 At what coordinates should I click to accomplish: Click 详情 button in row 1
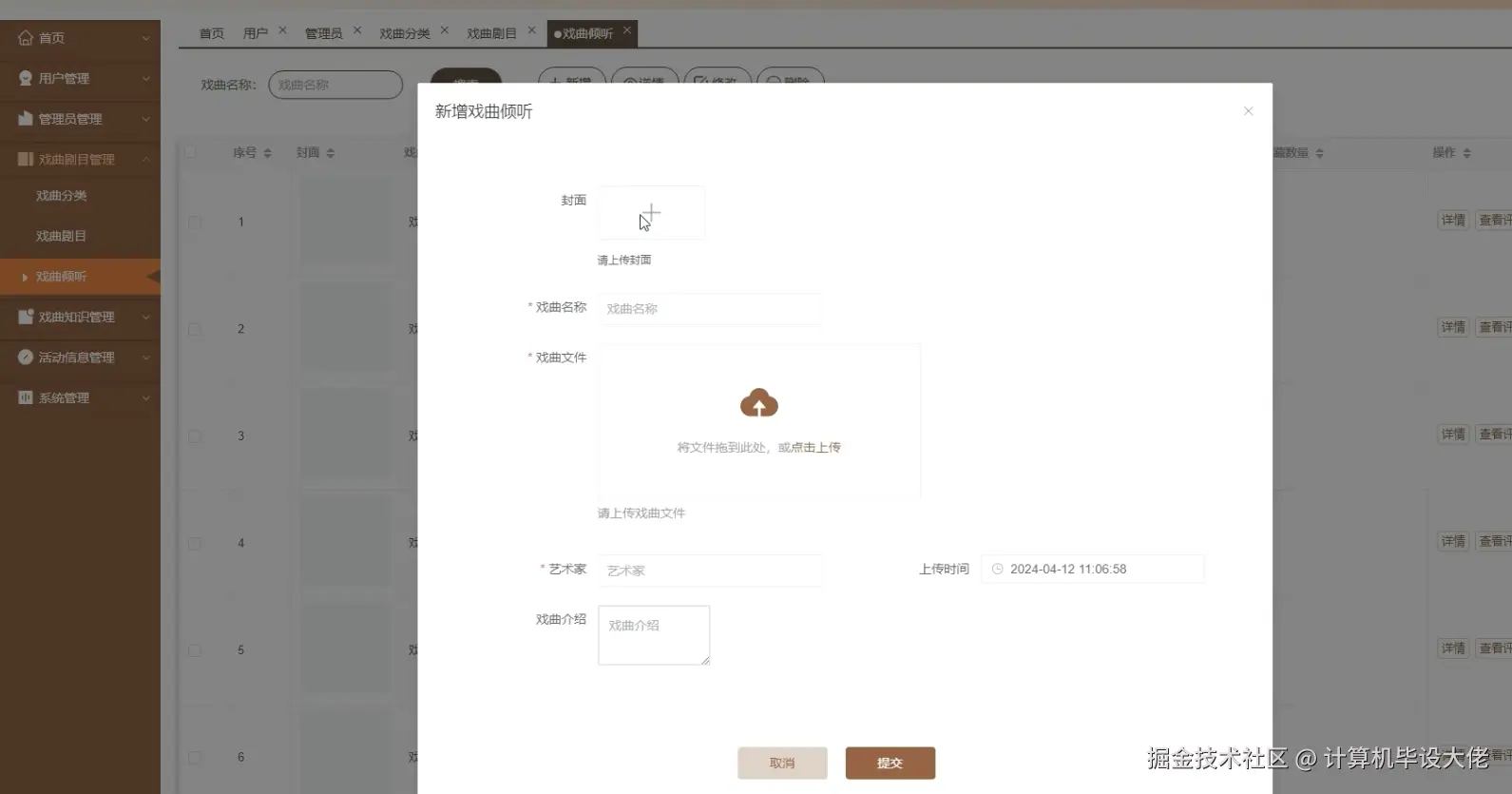[x=1453, y=220]
